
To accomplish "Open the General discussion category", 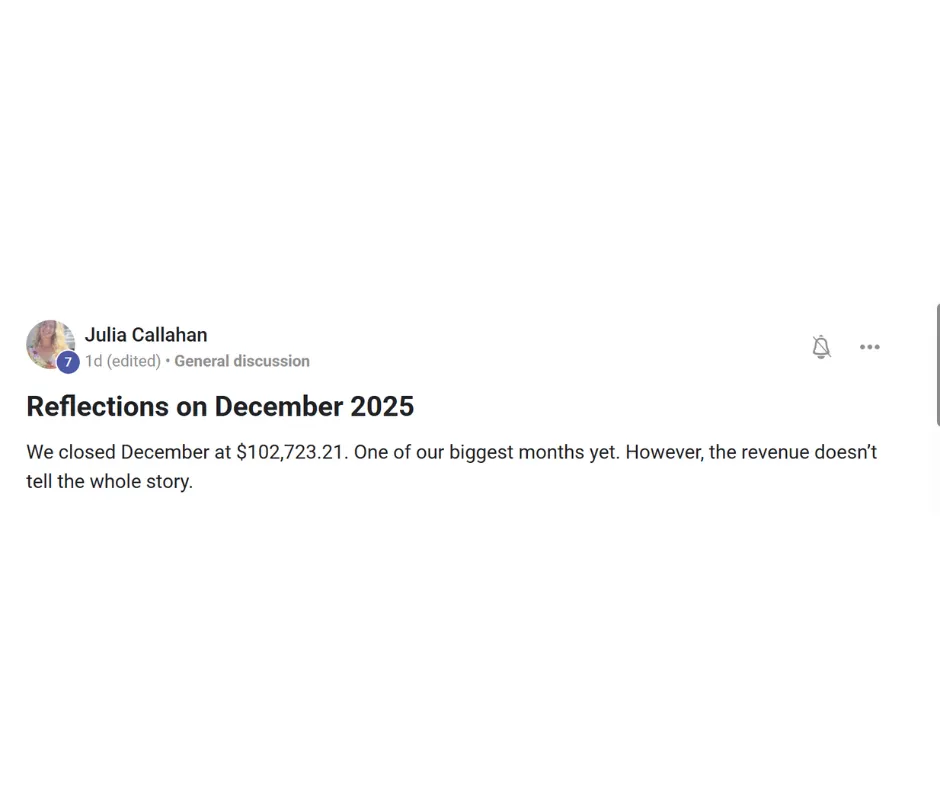I will pyautogui.click(x=242, y=361).
